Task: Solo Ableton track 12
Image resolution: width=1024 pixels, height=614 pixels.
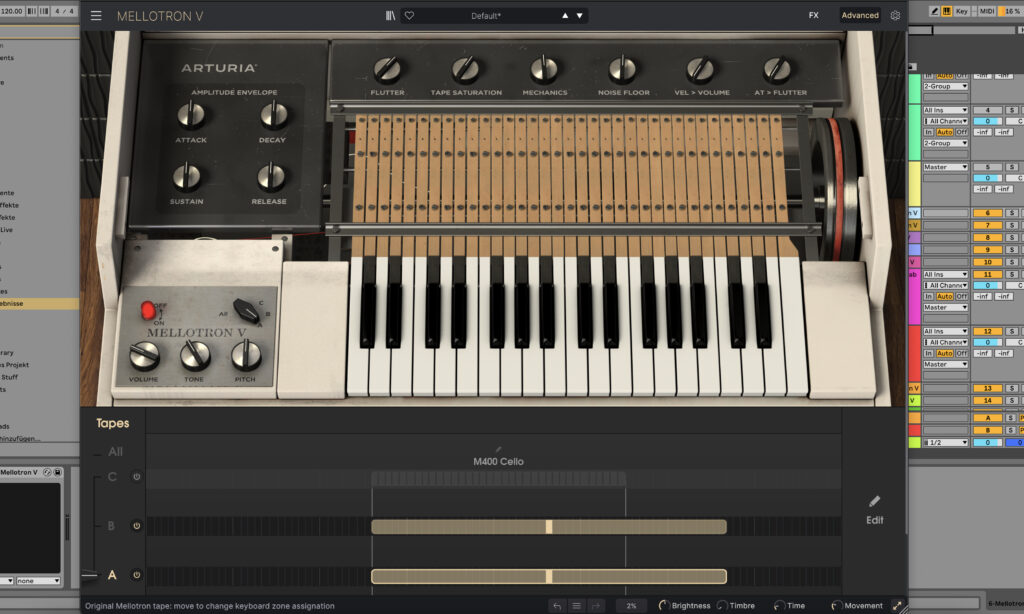Action: click(x=1012, y=331)
